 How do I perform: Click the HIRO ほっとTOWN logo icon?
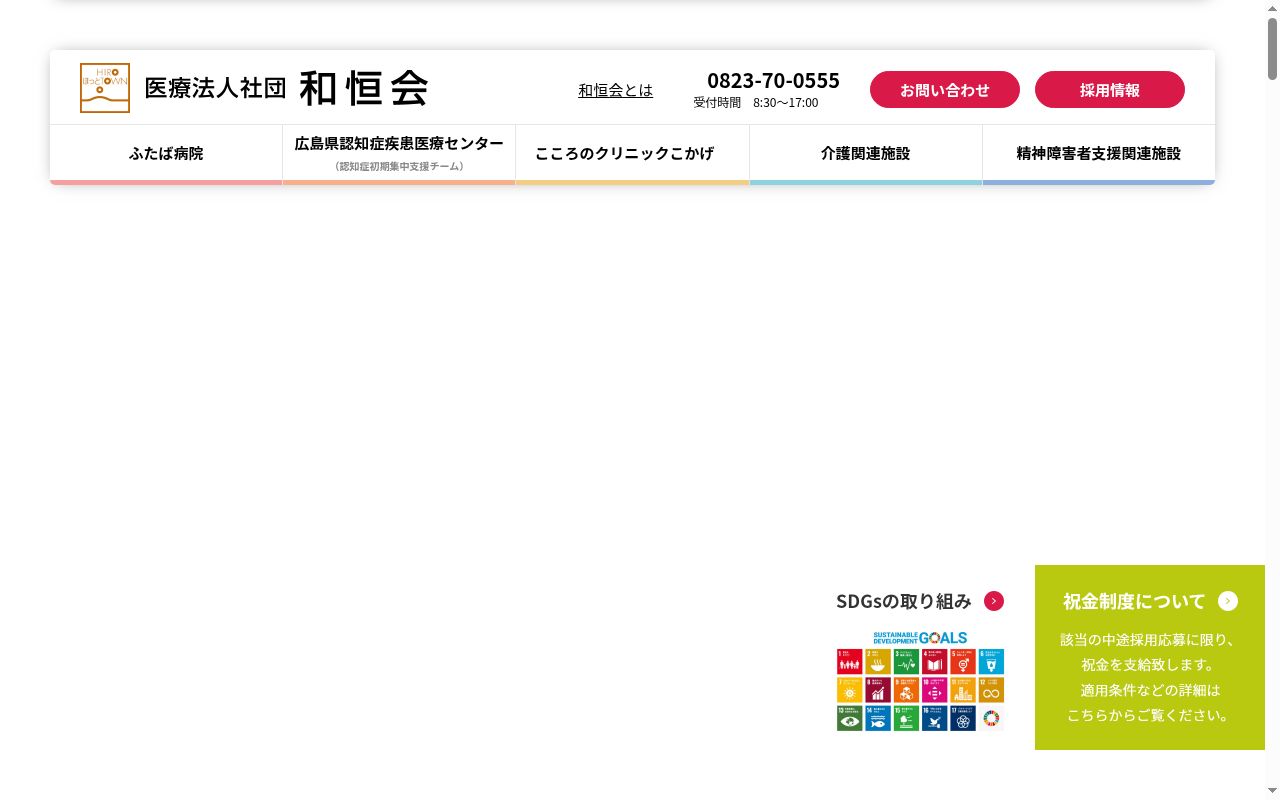tap(105, 88)
